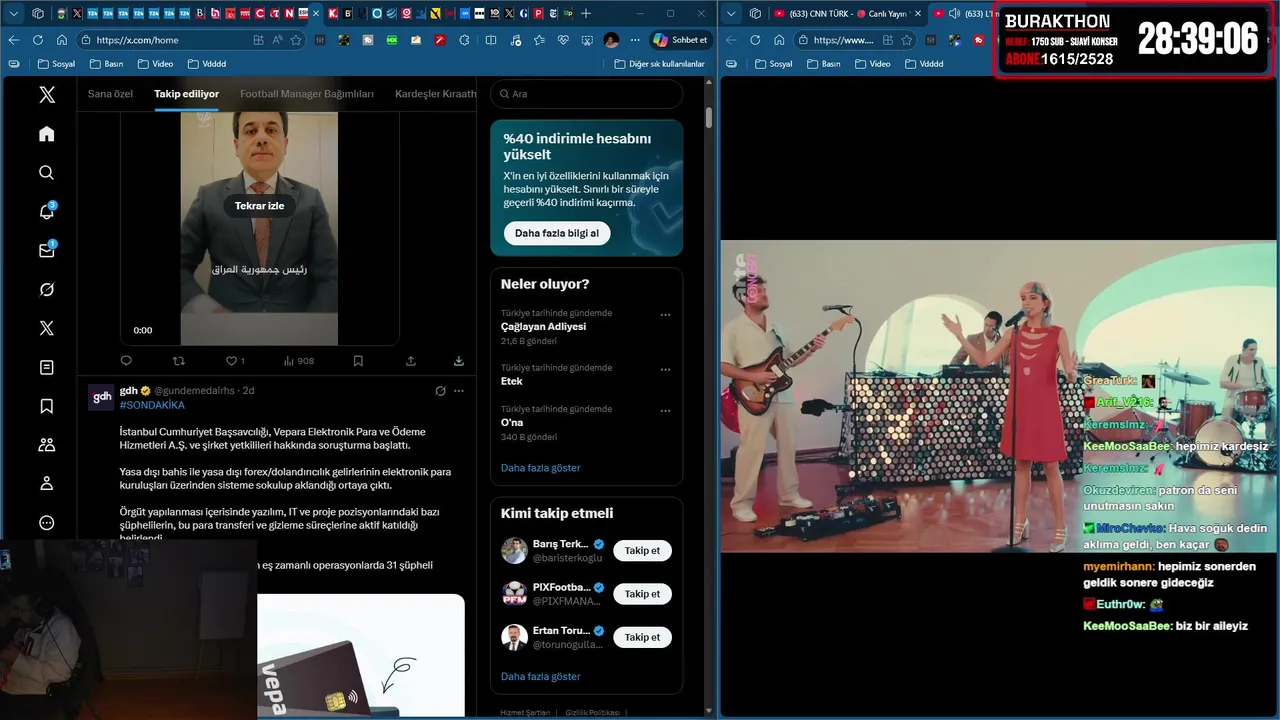Mute the playing YouTube tab audio

pos(954,13)
